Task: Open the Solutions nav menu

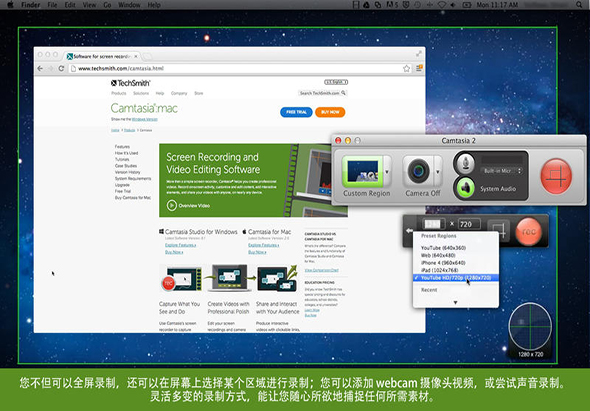Action: point(141,93)
